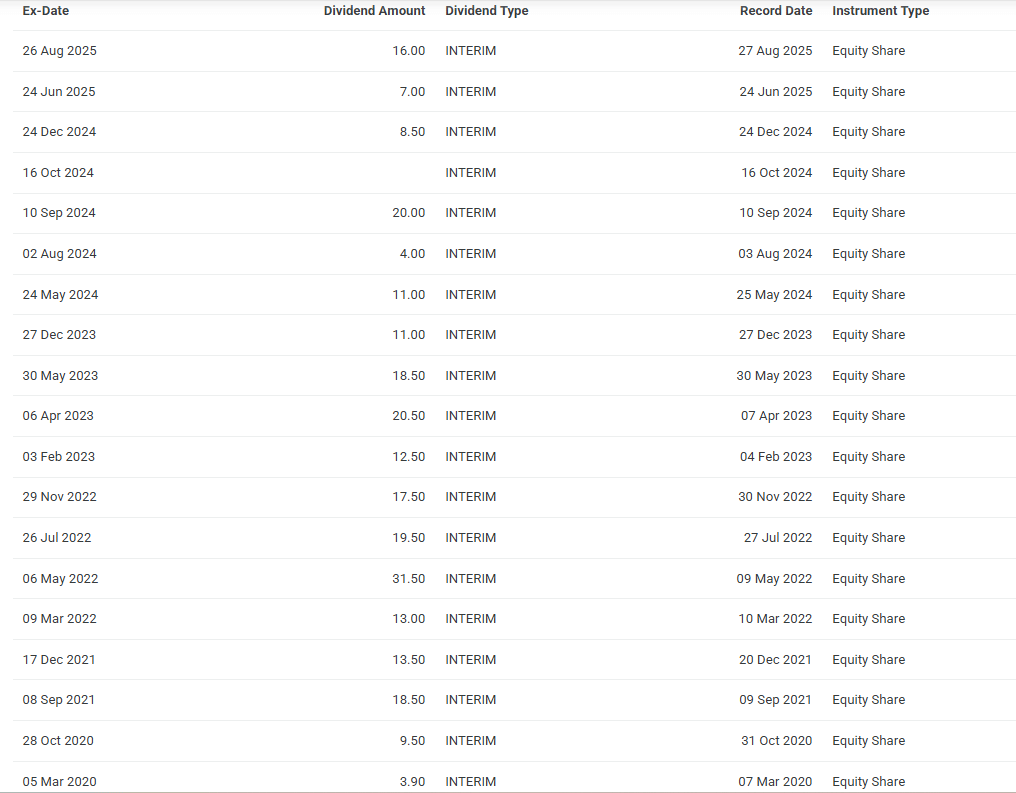Select the 05 Mar 2020 ex-date

(60, 781)
